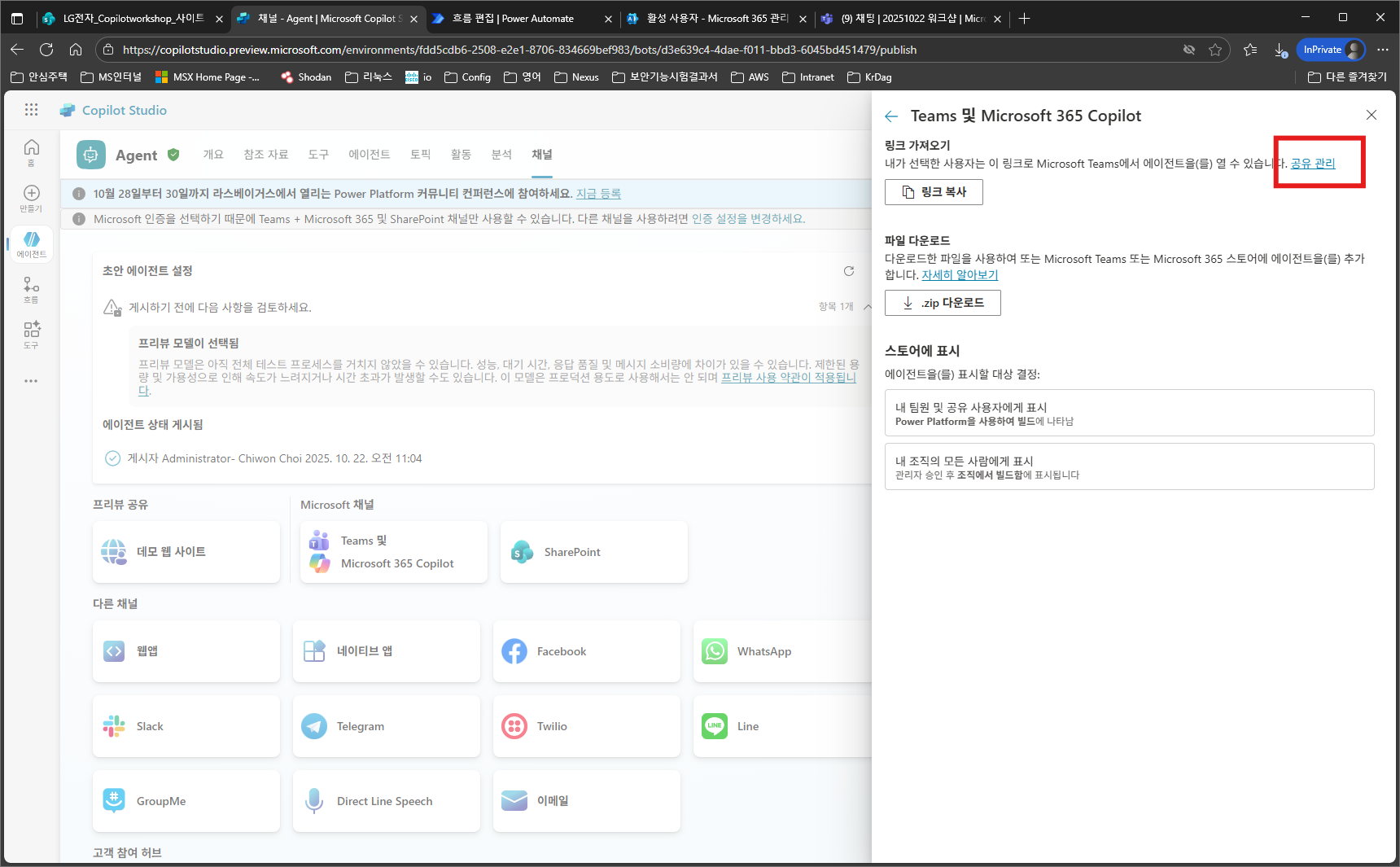Select the GroupMe channel tile
The image size is (1400, 867).
tap(186, 801)
